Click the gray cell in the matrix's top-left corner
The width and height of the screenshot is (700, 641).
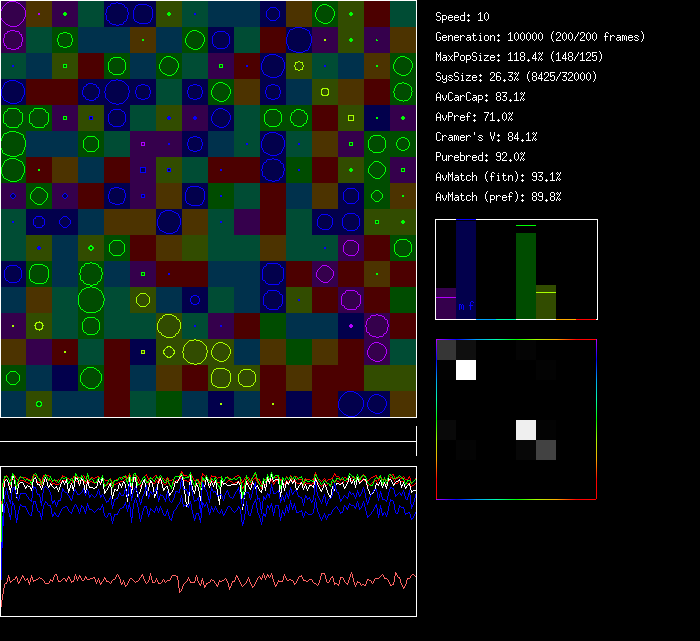click(446, 349)
